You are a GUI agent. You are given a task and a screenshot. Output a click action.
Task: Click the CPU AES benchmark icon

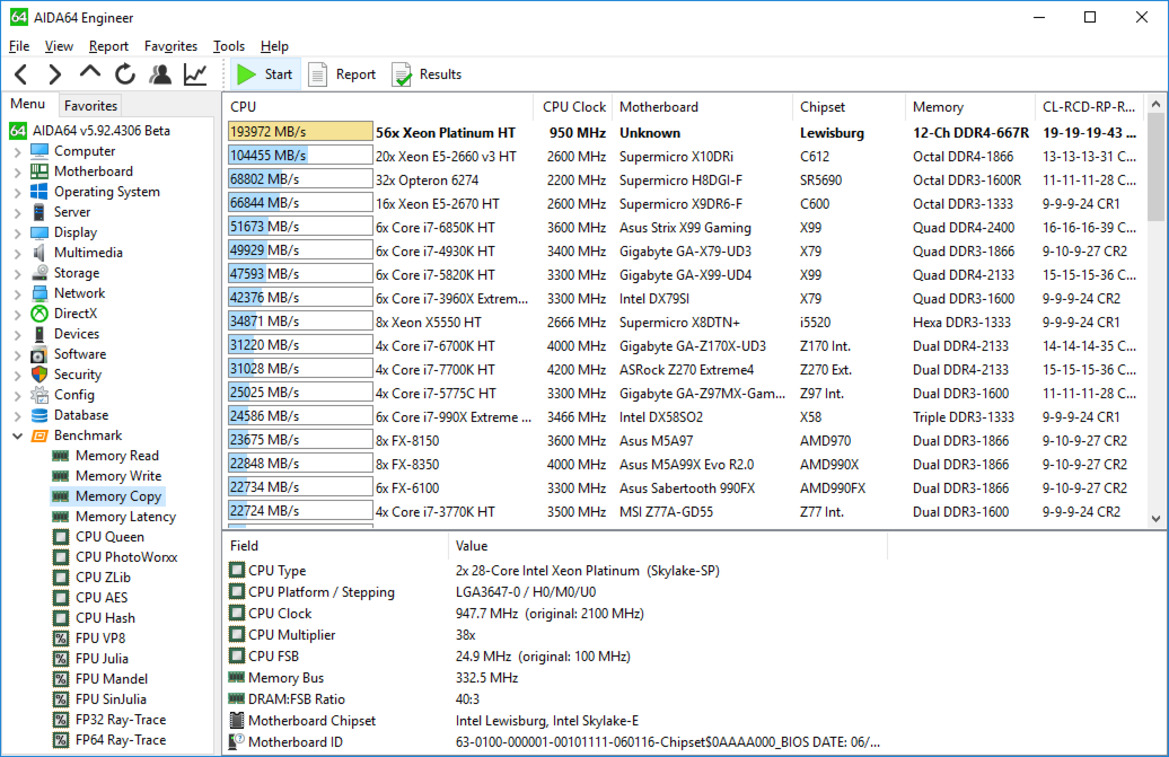tap(61, 597)
